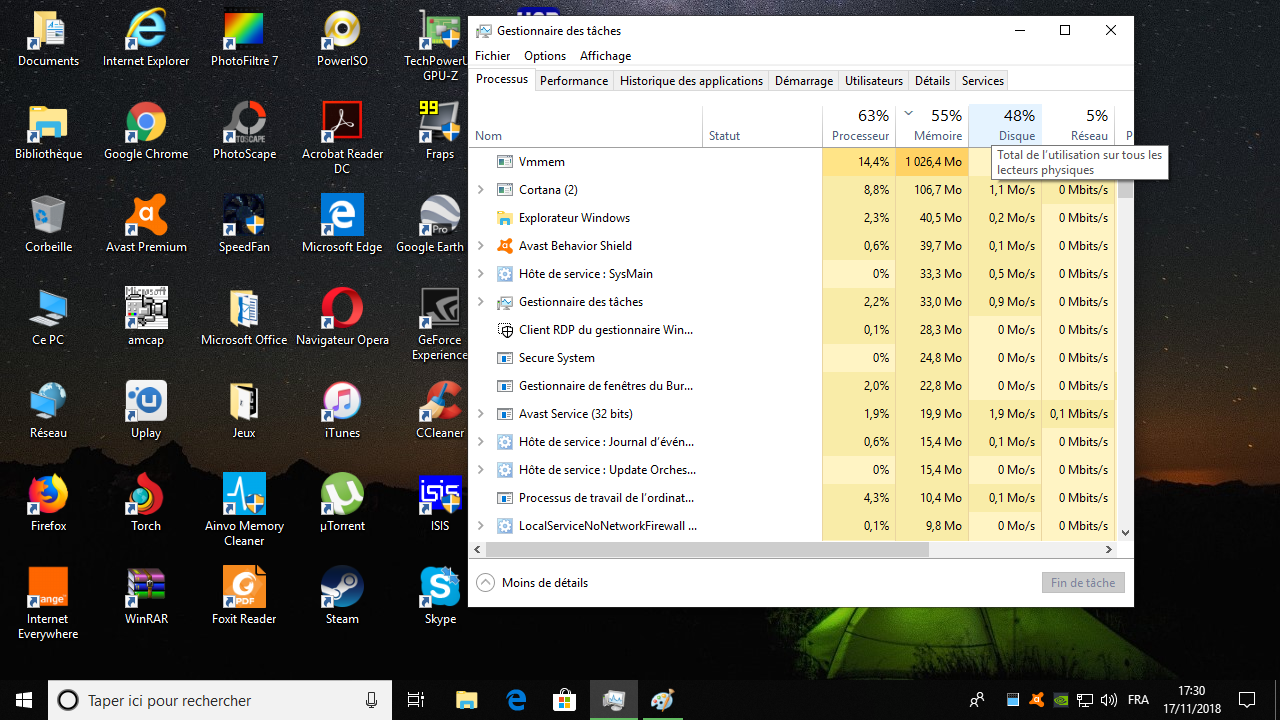Switch to the Services tab
This screenshot has width=1280, height=720.
[x=983, y=81]
